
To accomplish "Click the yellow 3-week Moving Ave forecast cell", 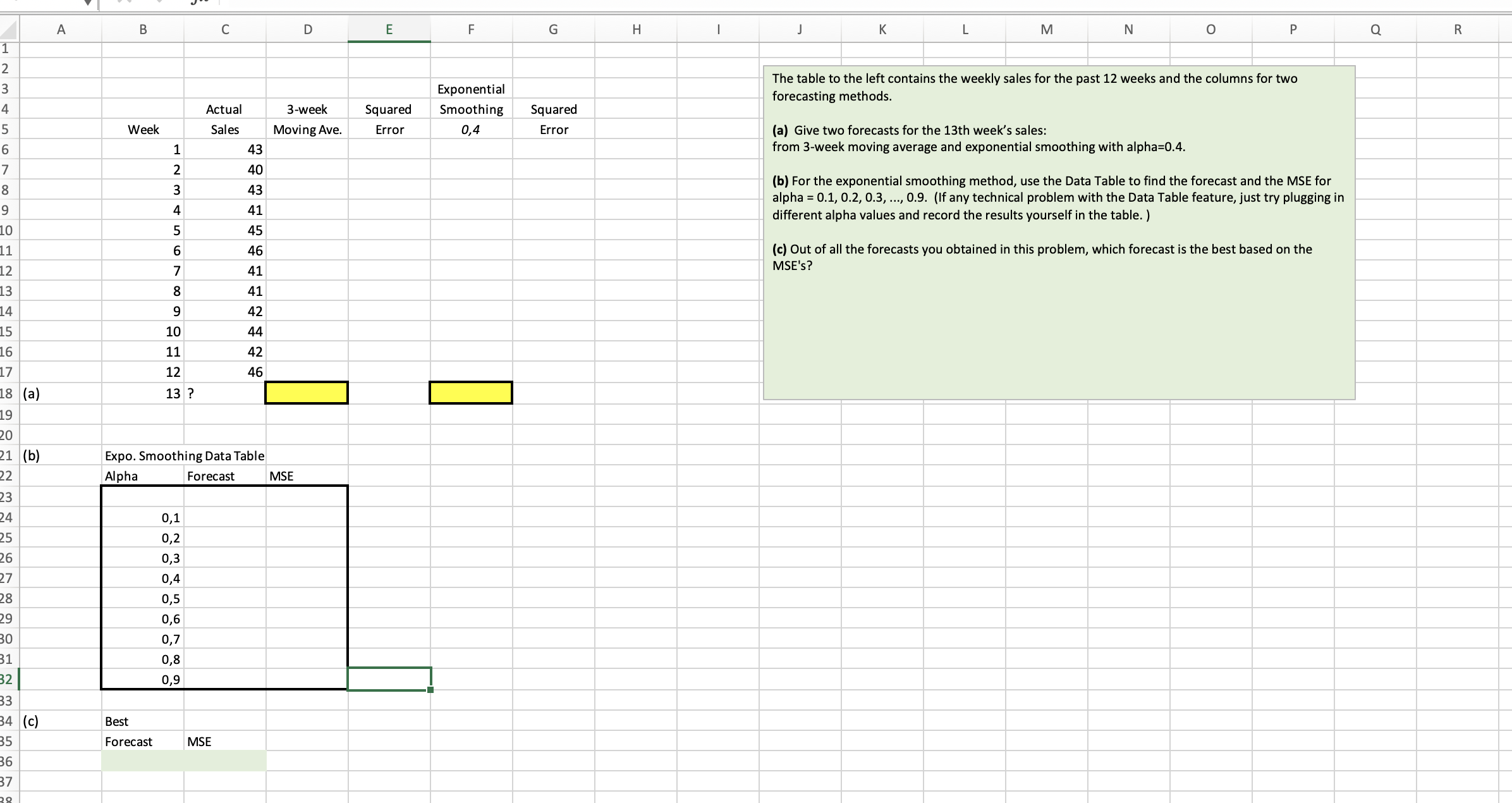I will (307, 393).
